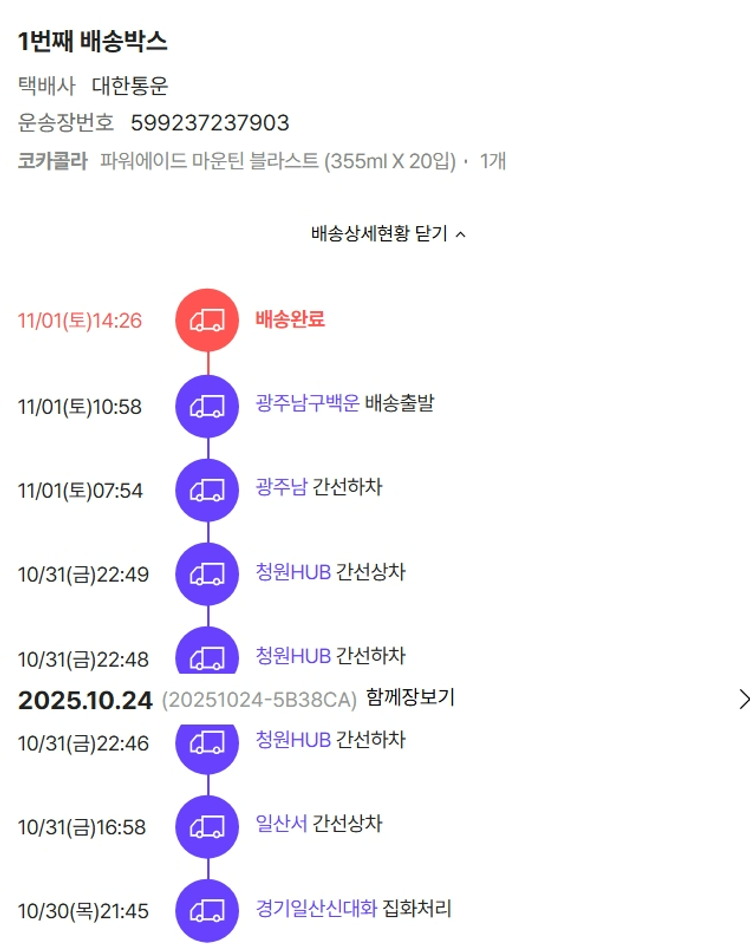Click the 배송완료 status text

[290, 320]
